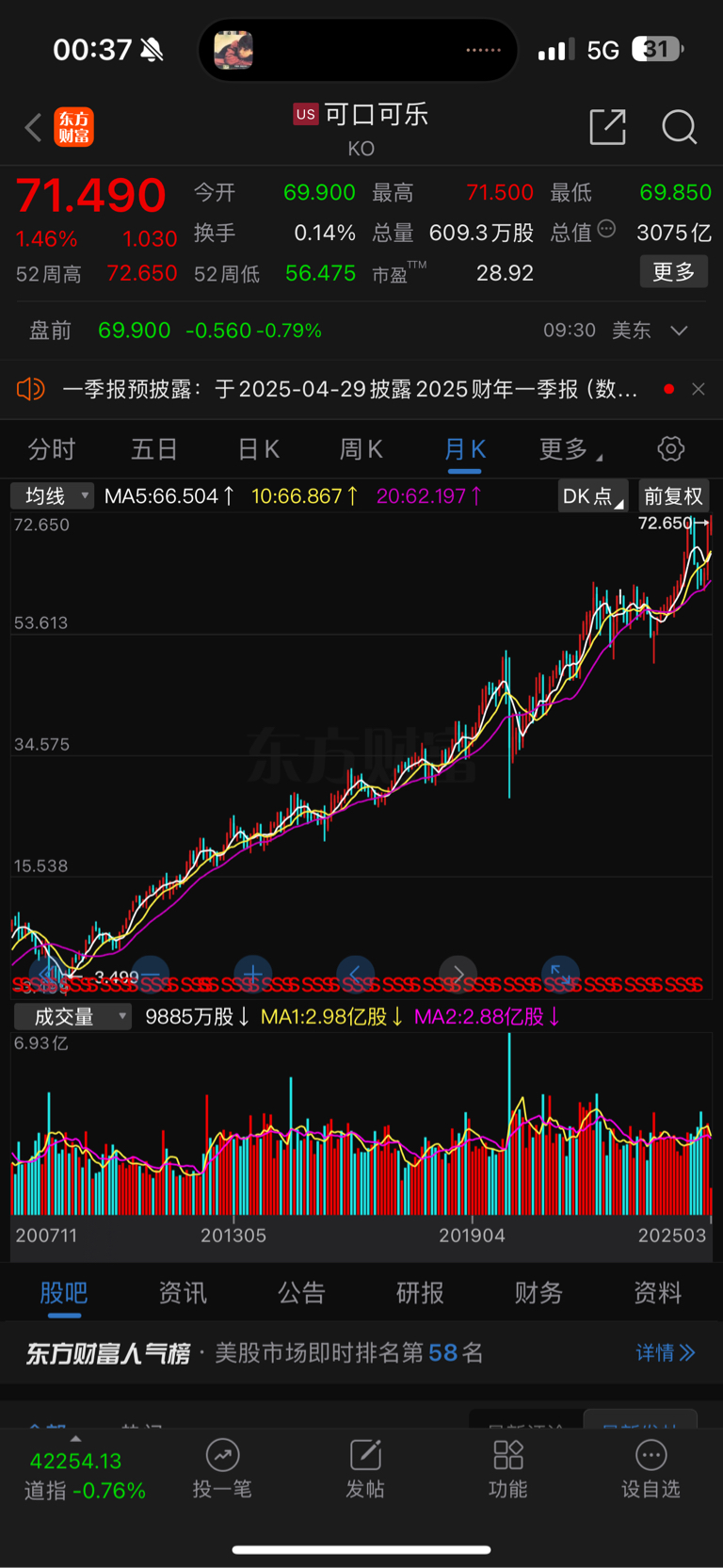Open chart settings gear icon
The width and height of the screenshot is (723, 1568).
[670, 448]
